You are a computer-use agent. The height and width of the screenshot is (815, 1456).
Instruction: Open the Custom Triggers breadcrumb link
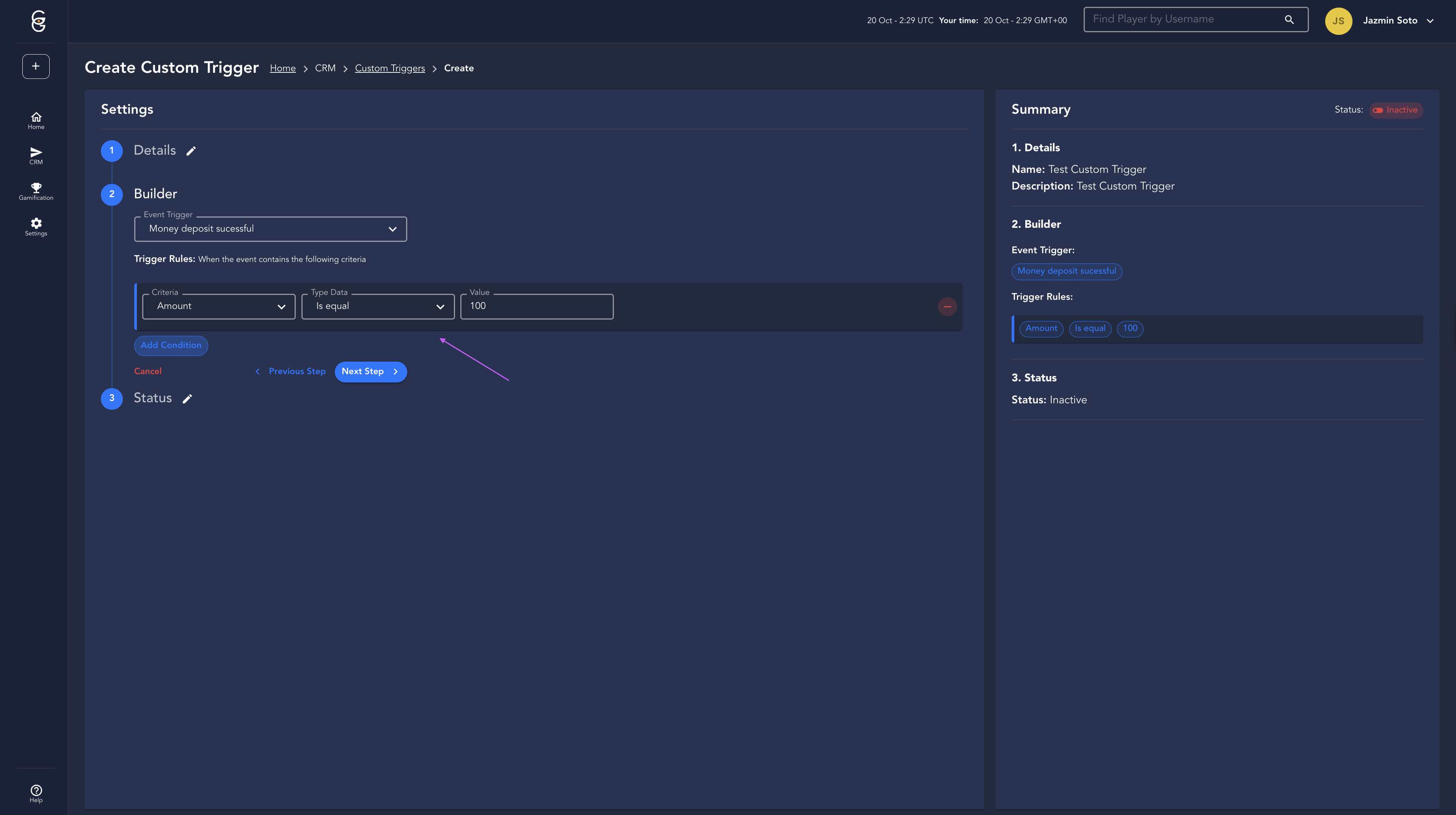point(389,68)
